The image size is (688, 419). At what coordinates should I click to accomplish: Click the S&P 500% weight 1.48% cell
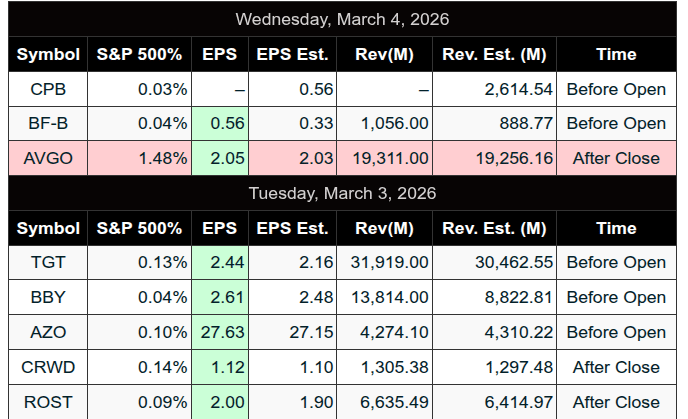[x=164, y=158]
